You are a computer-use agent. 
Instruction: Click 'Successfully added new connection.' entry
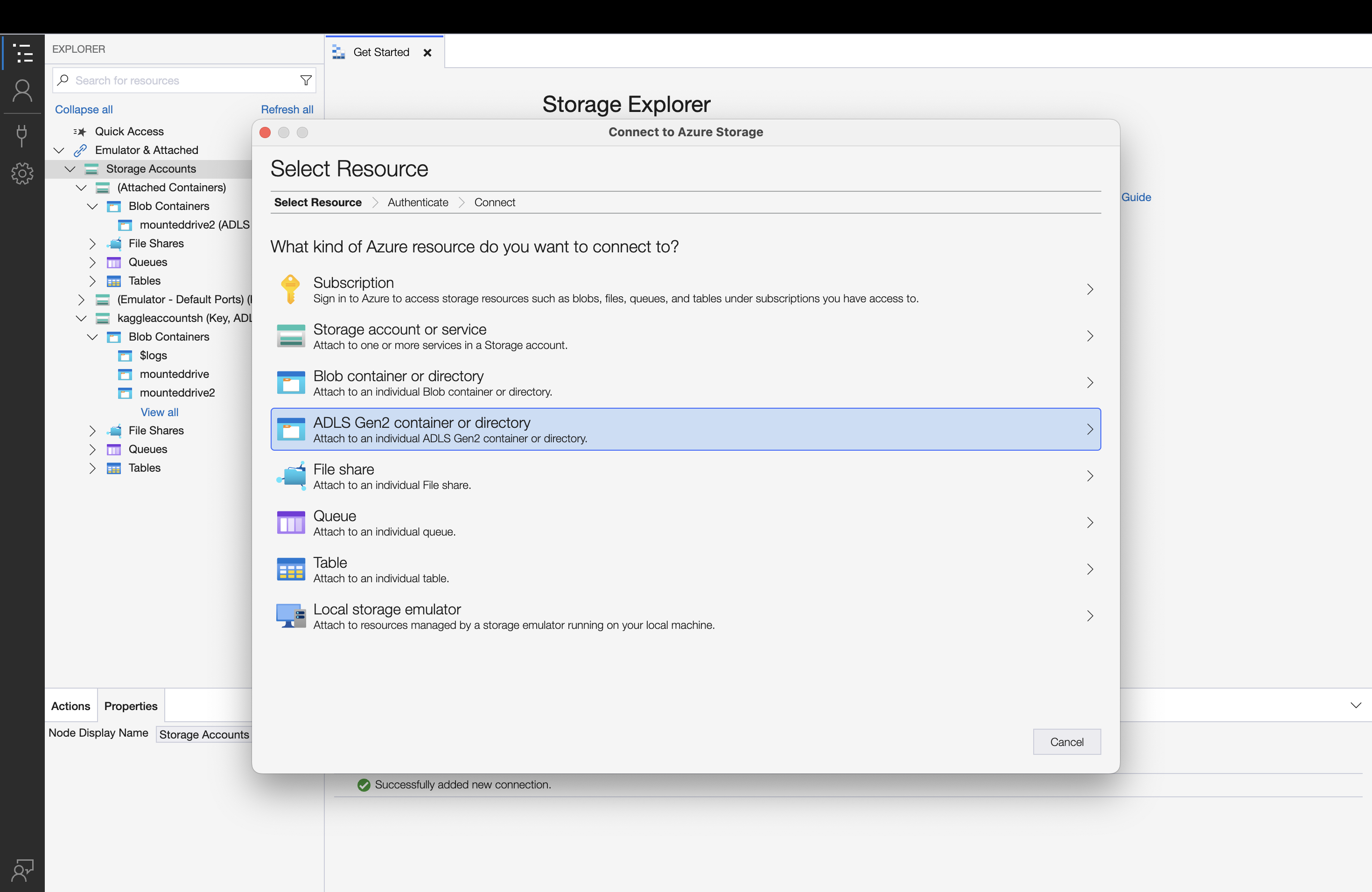tap(462, 785)
